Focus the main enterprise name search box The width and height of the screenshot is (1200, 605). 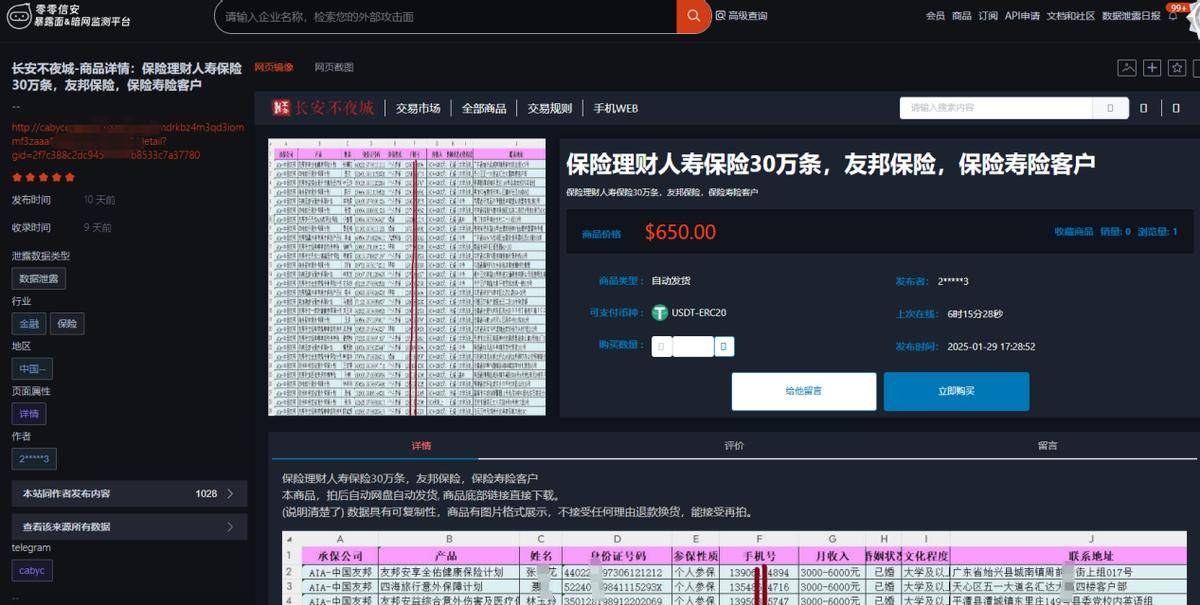445,16
